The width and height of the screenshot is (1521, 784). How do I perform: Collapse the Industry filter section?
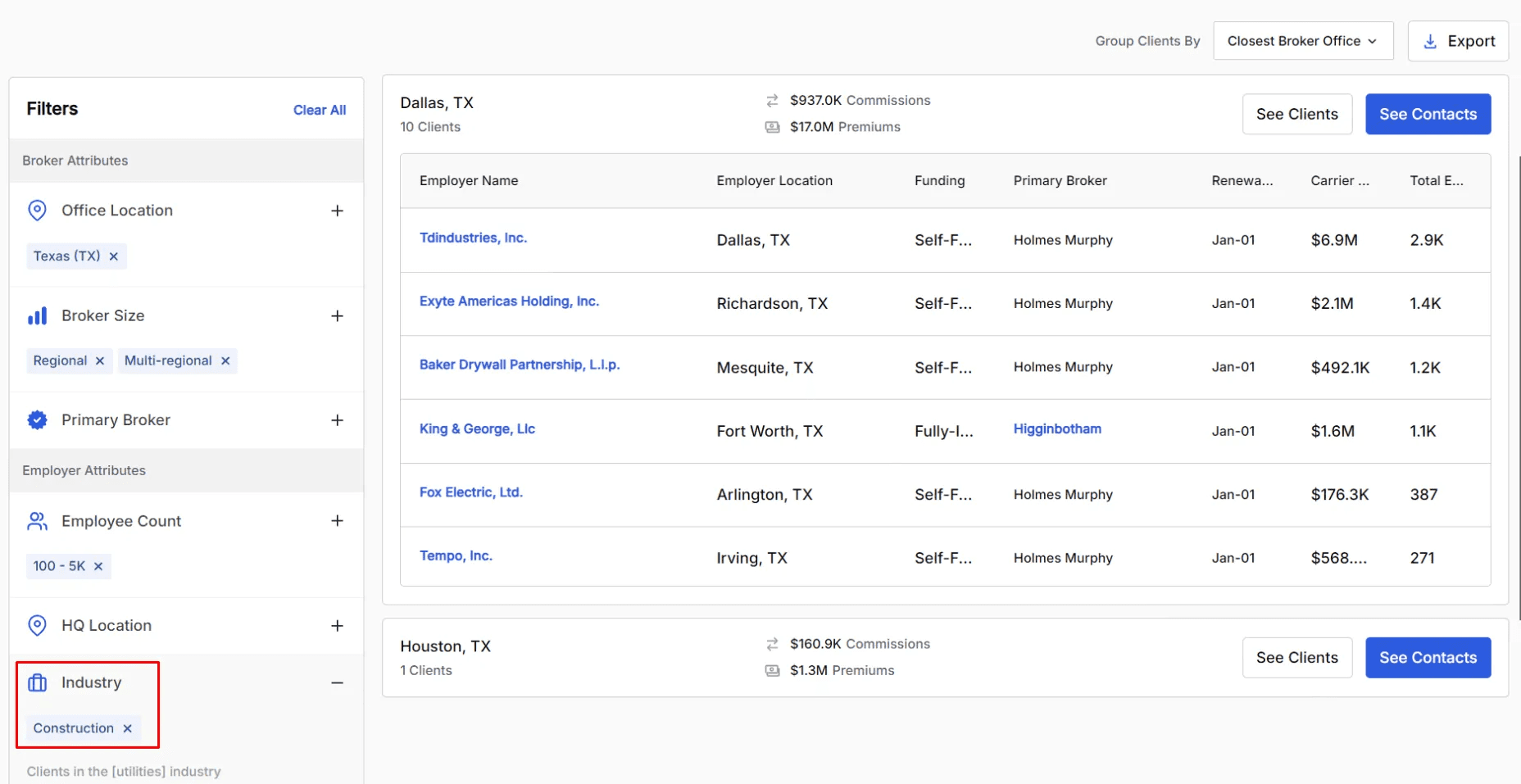click(337, 682)
